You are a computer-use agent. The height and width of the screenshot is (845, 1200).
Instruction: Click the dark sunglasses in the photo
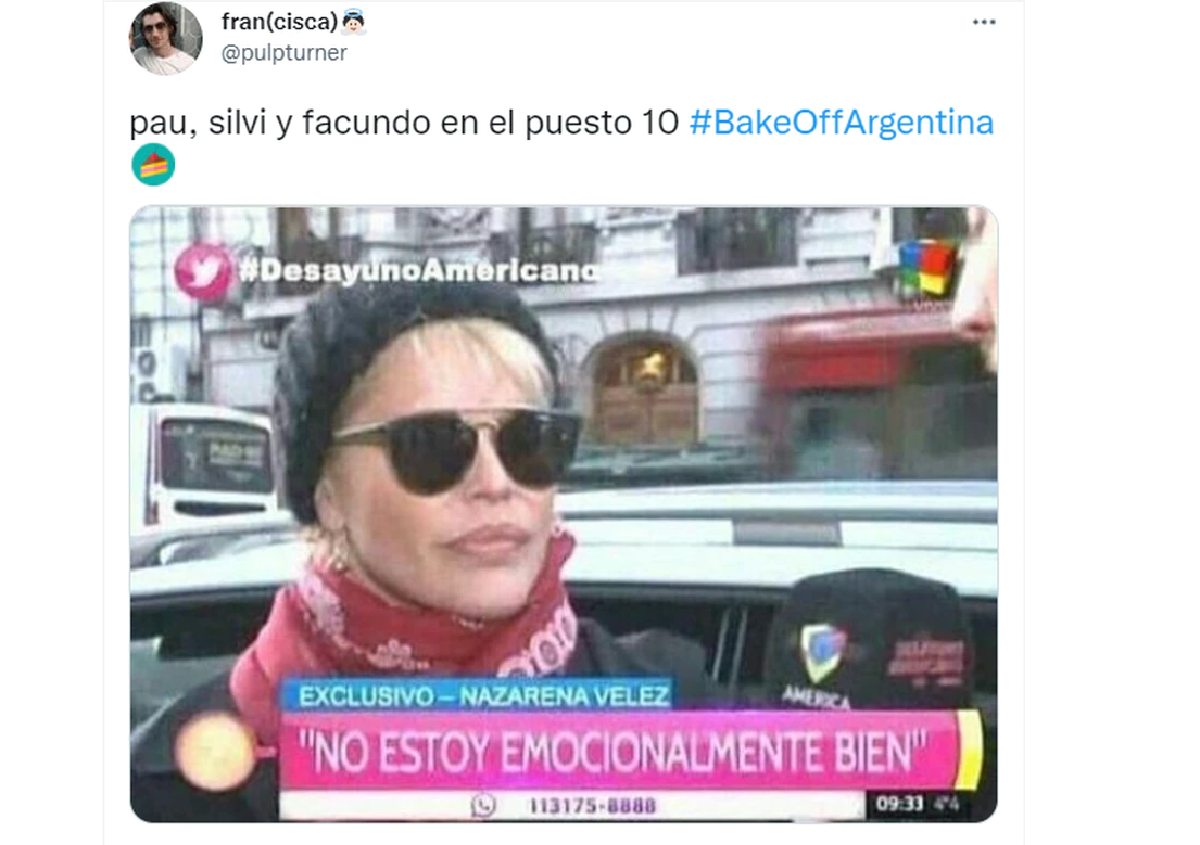[456, 447]
